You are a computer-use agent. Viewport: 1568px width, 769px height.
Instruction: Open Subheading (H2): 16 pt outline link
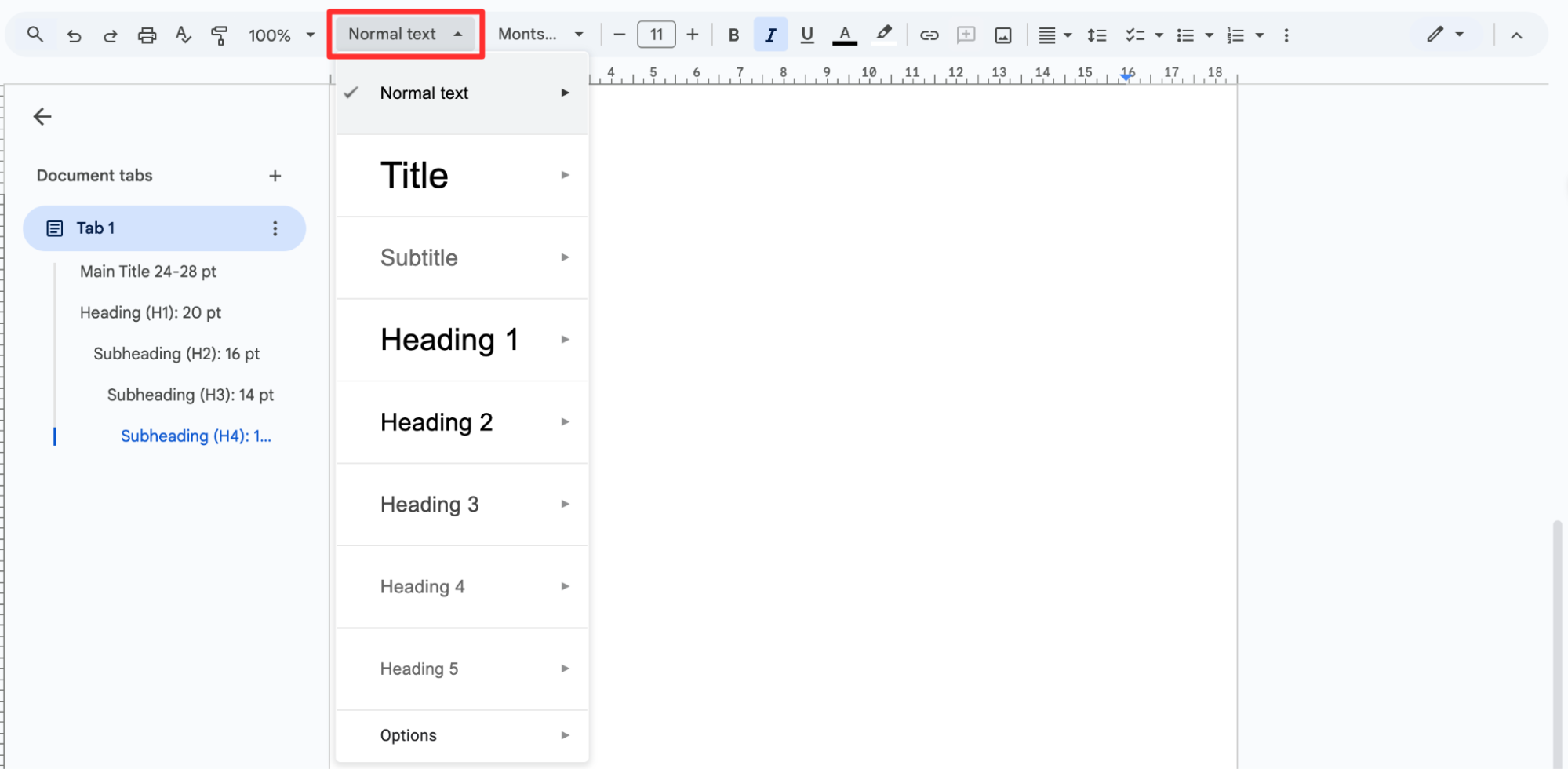pos(176,354)
